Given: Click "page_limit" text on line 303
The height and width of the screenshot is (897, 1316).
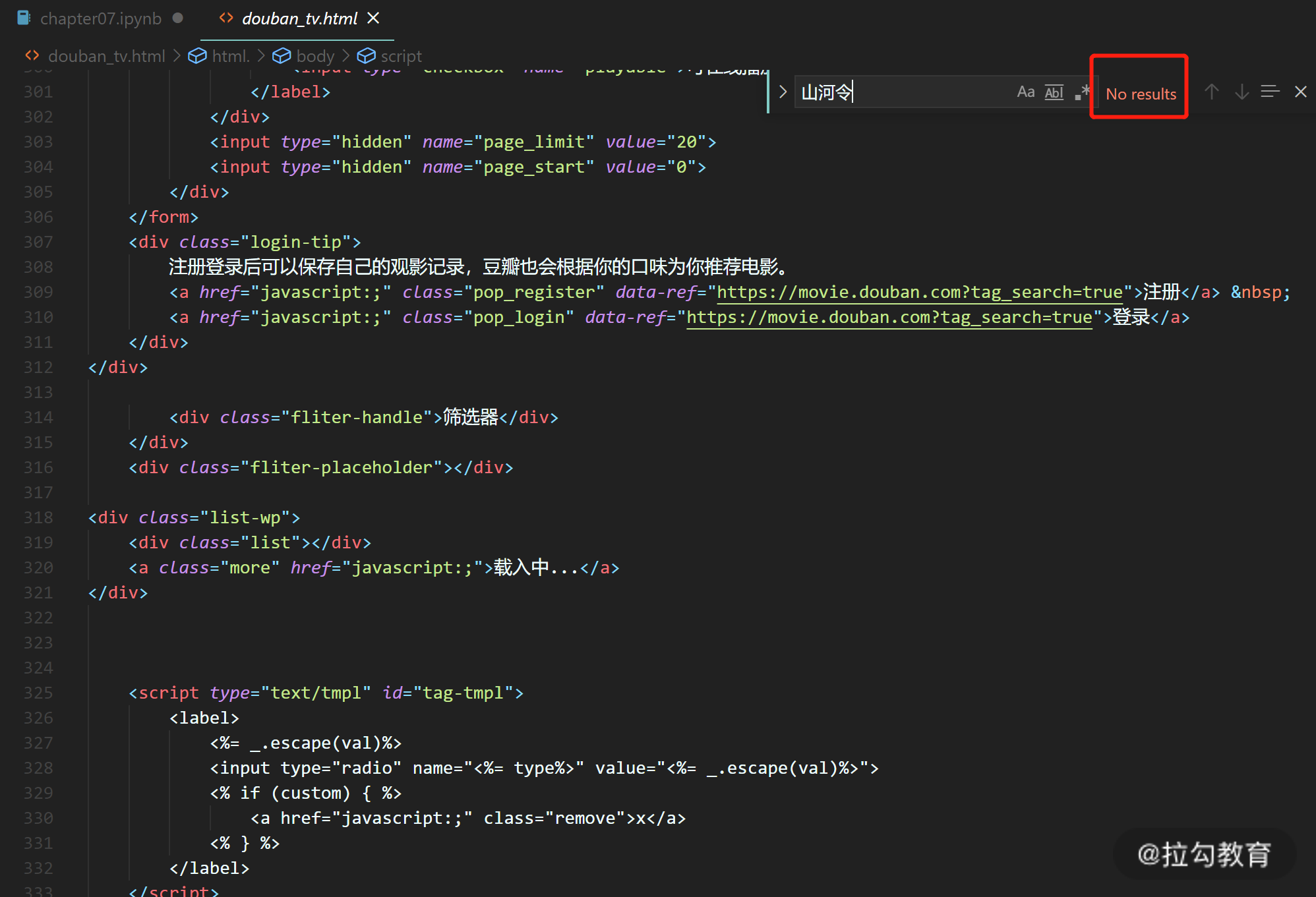Looking at the screenshot, I should tap(534, 142).
